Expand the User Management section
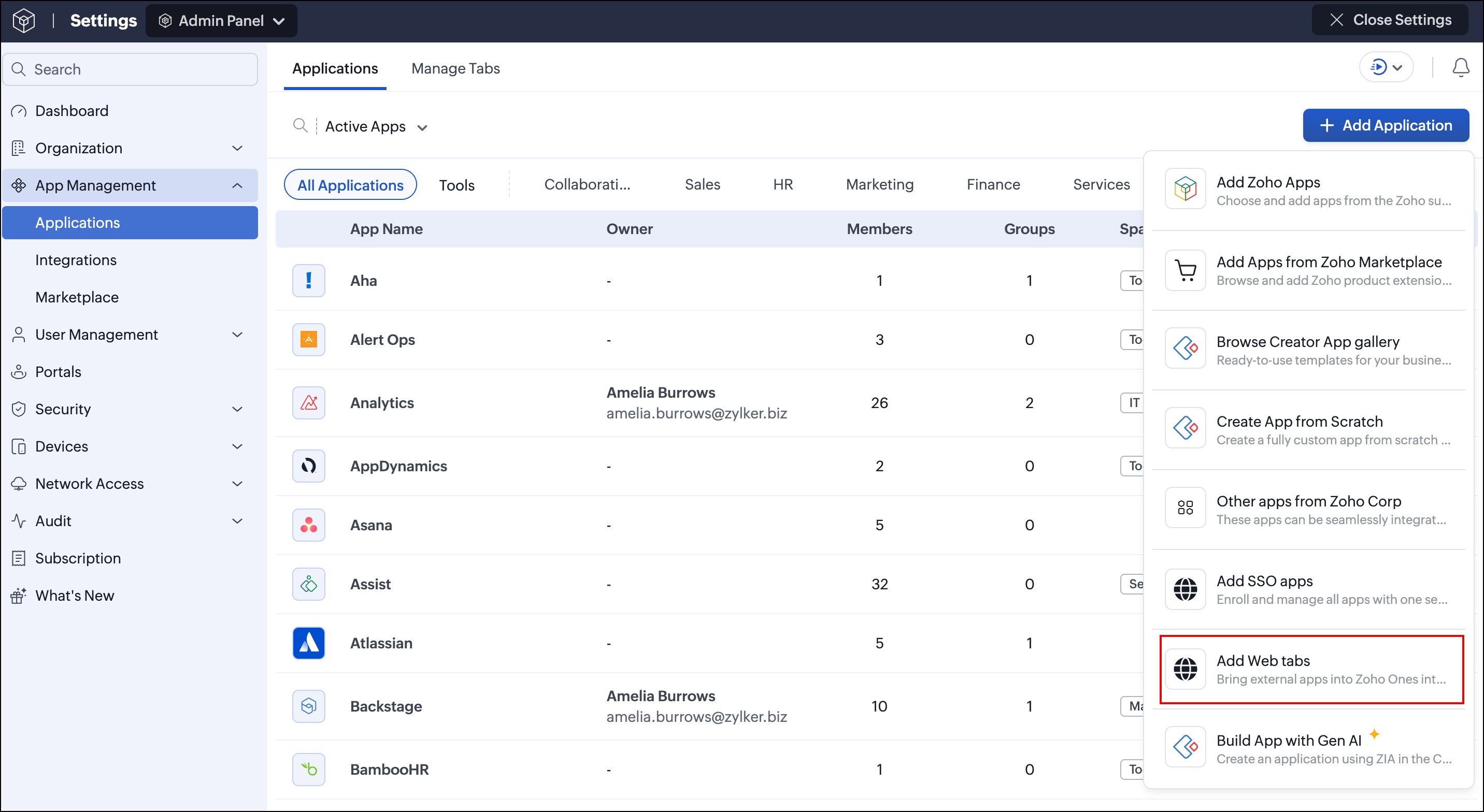The image size is (1484, 812). click(x=130, y=335)
